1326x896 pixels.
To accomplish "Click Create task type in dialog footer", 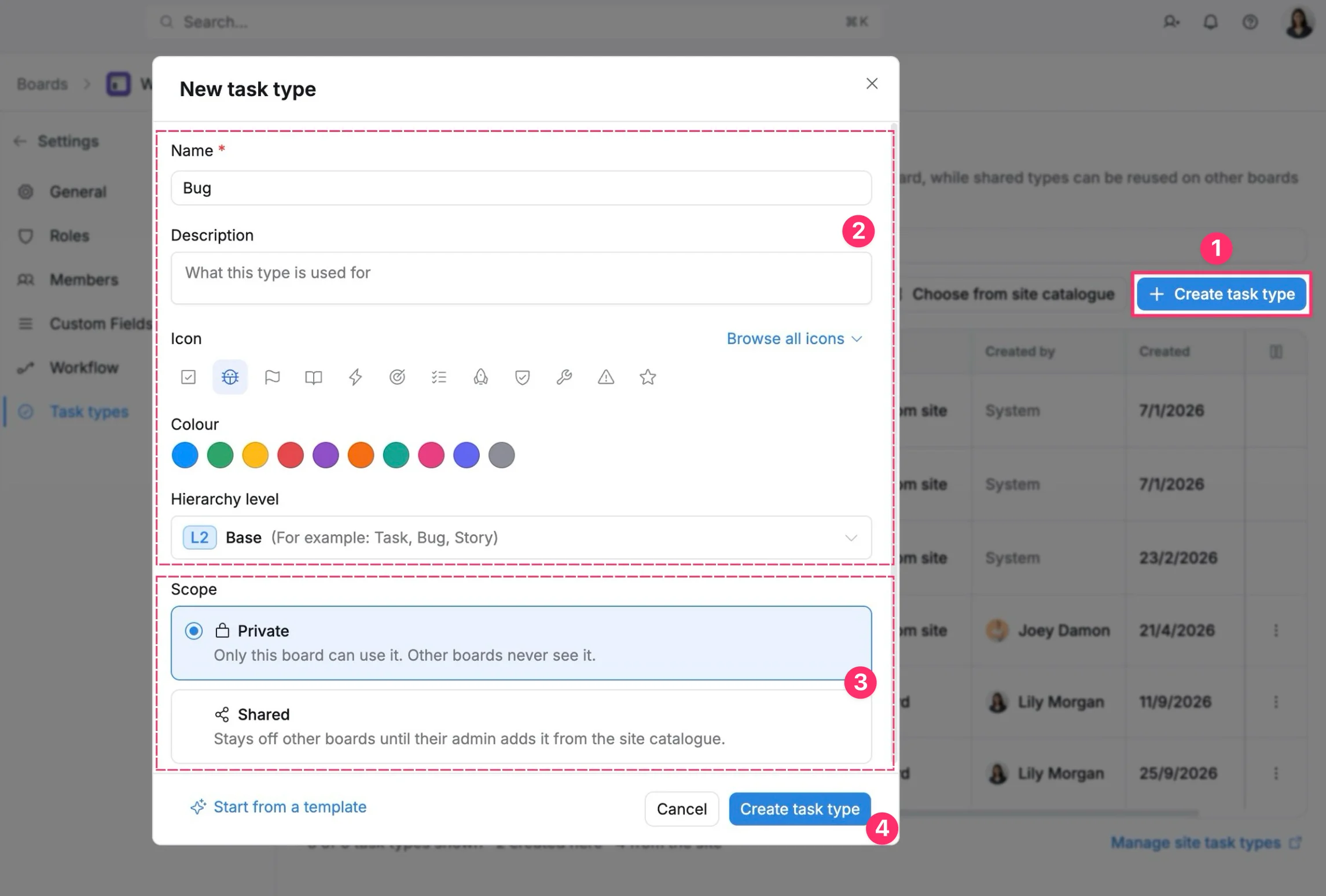I will click(x=799, y=809).
